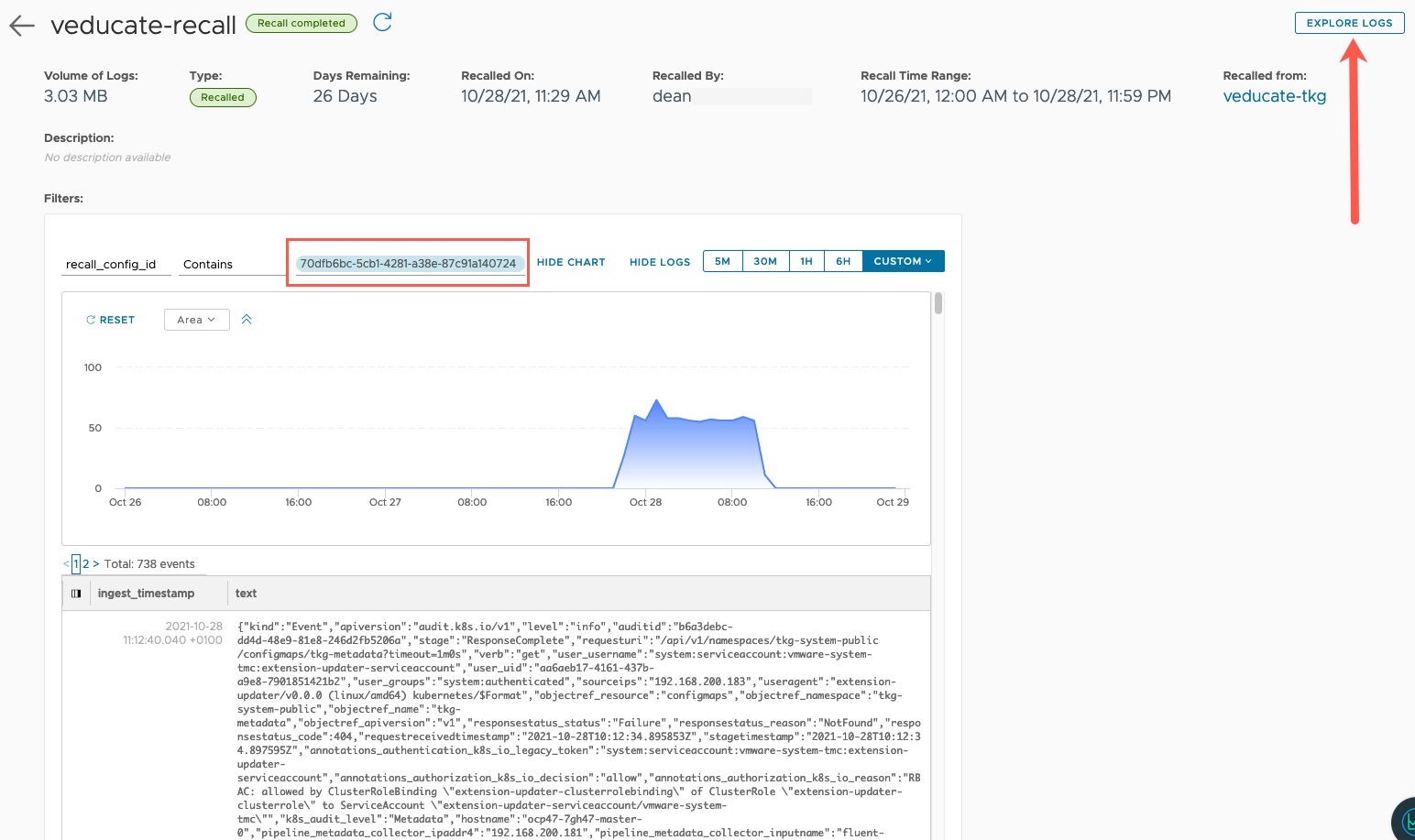Select page 1 of events
The width and height of the screenshot is (1415, 840).
pos(76,564)
